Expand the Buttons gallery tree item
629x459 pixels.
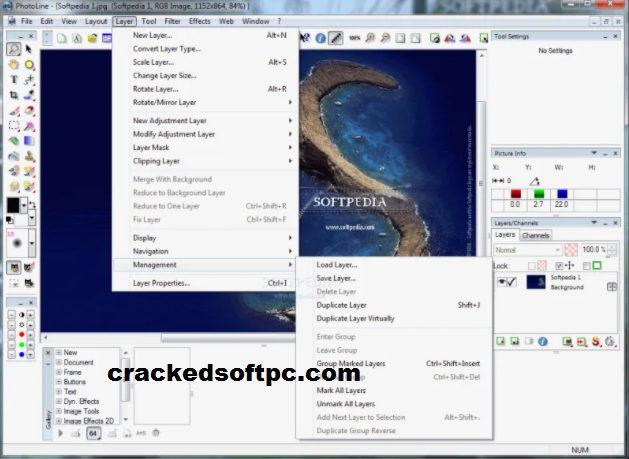point(59,382)
